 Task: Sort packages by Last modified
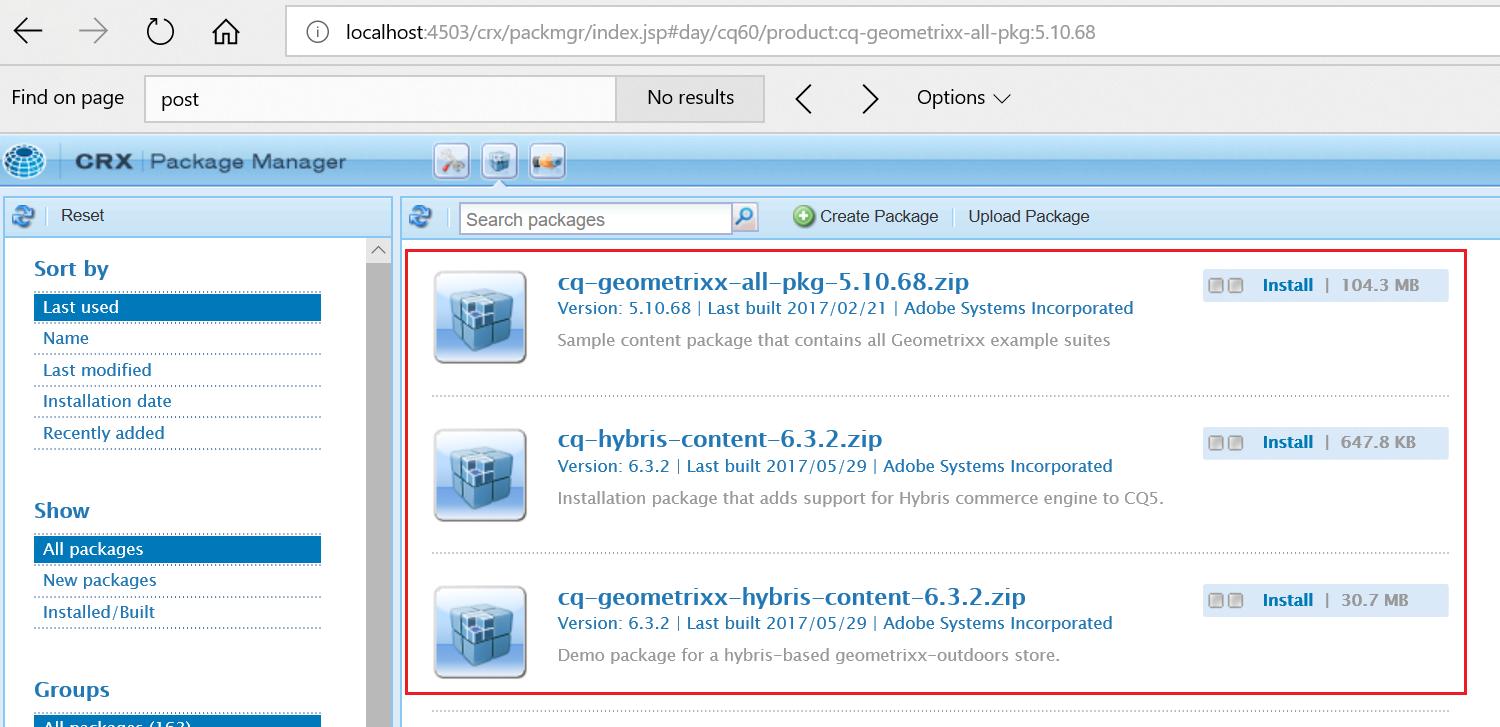(x=177, y=370)
